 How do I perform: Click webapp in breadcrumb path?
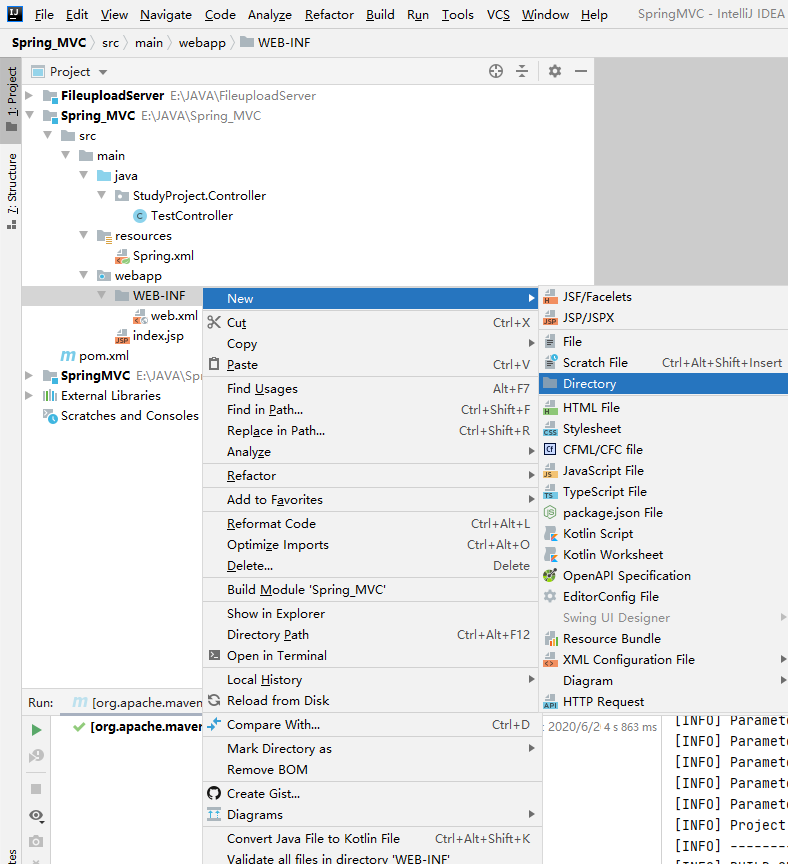202,42
